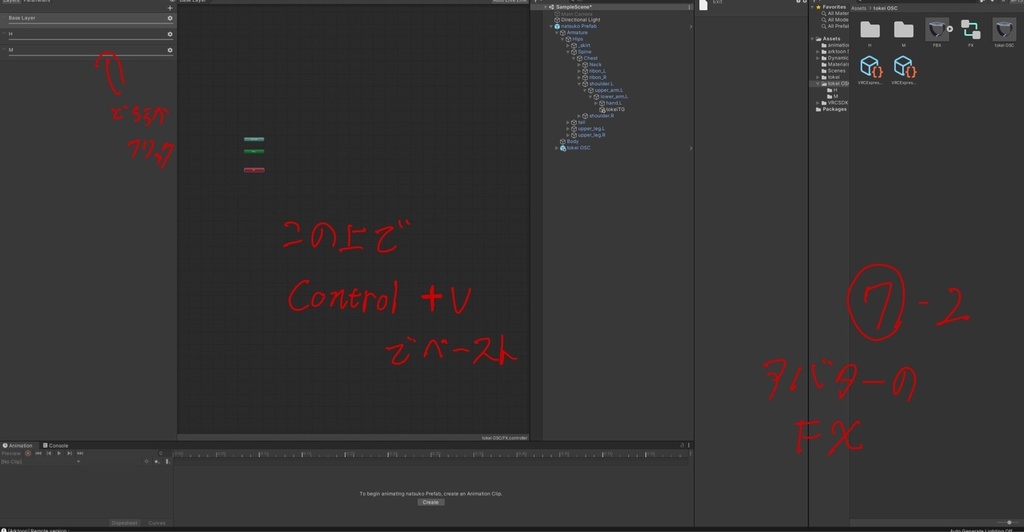Select Chest in Hierarchy
Screen dimensions: 1024x532
coord(590,58)
